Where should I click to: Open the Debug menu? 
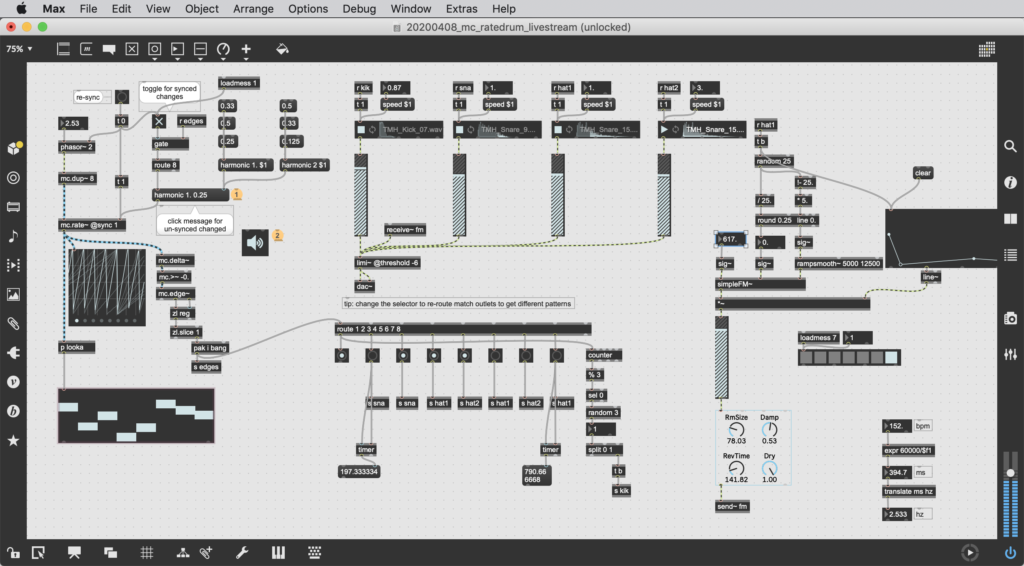[x=359, y=8]
